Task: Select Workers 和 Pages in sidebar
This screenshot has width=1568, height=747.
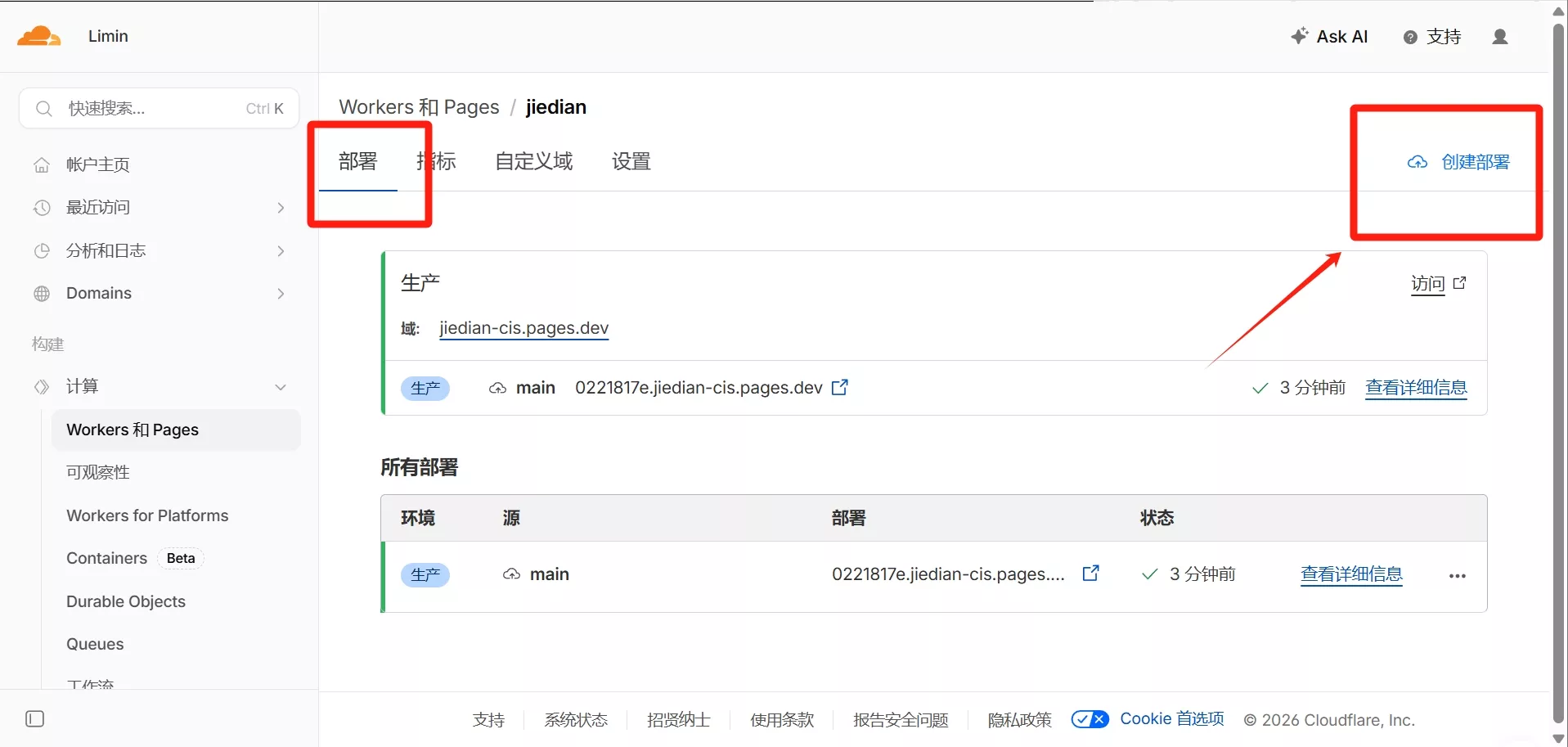Action: click(176, 430)
